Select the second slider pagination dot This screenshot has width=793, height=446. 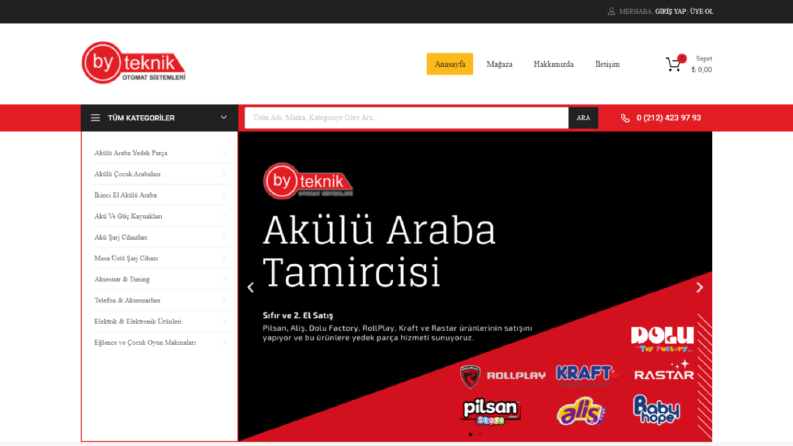pos(480,434)
